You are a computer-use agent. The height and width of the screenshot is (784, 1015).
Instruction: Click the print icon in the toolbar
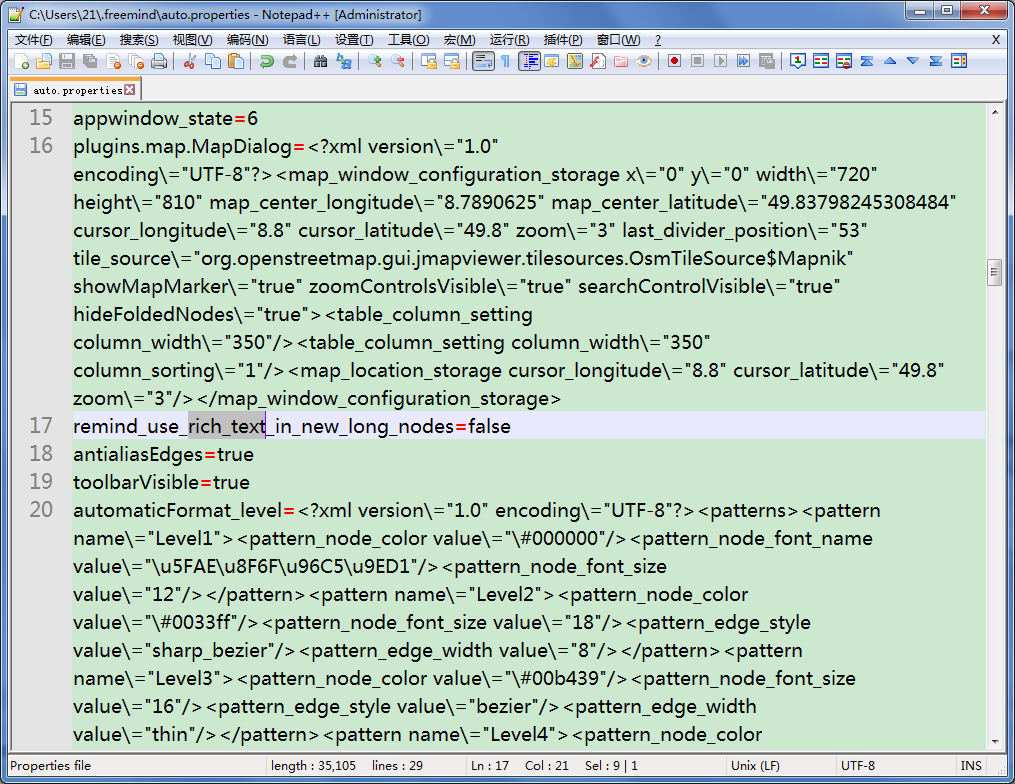coord(159,62)
